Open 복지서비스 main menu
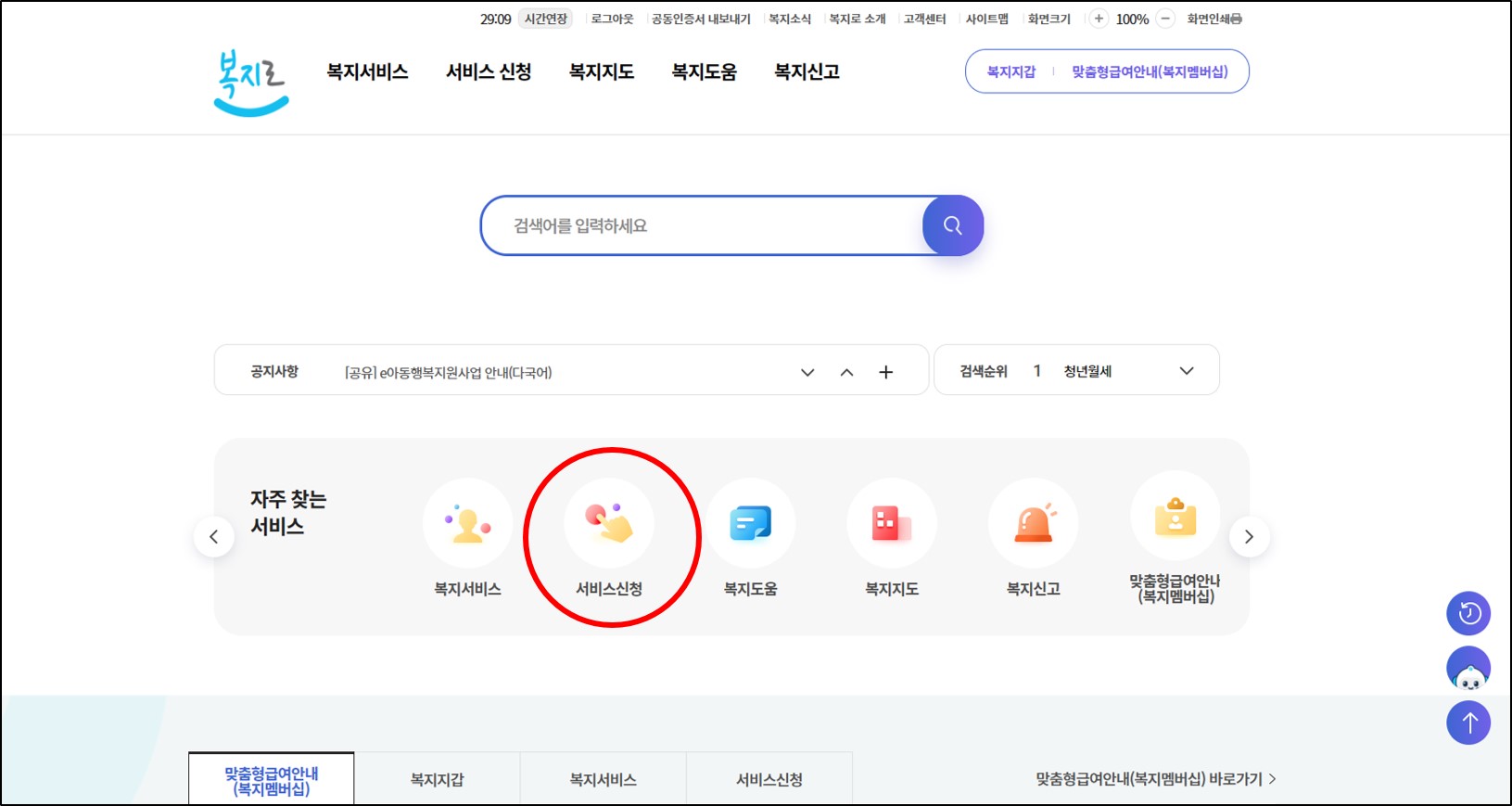 (x=367, y=71)
